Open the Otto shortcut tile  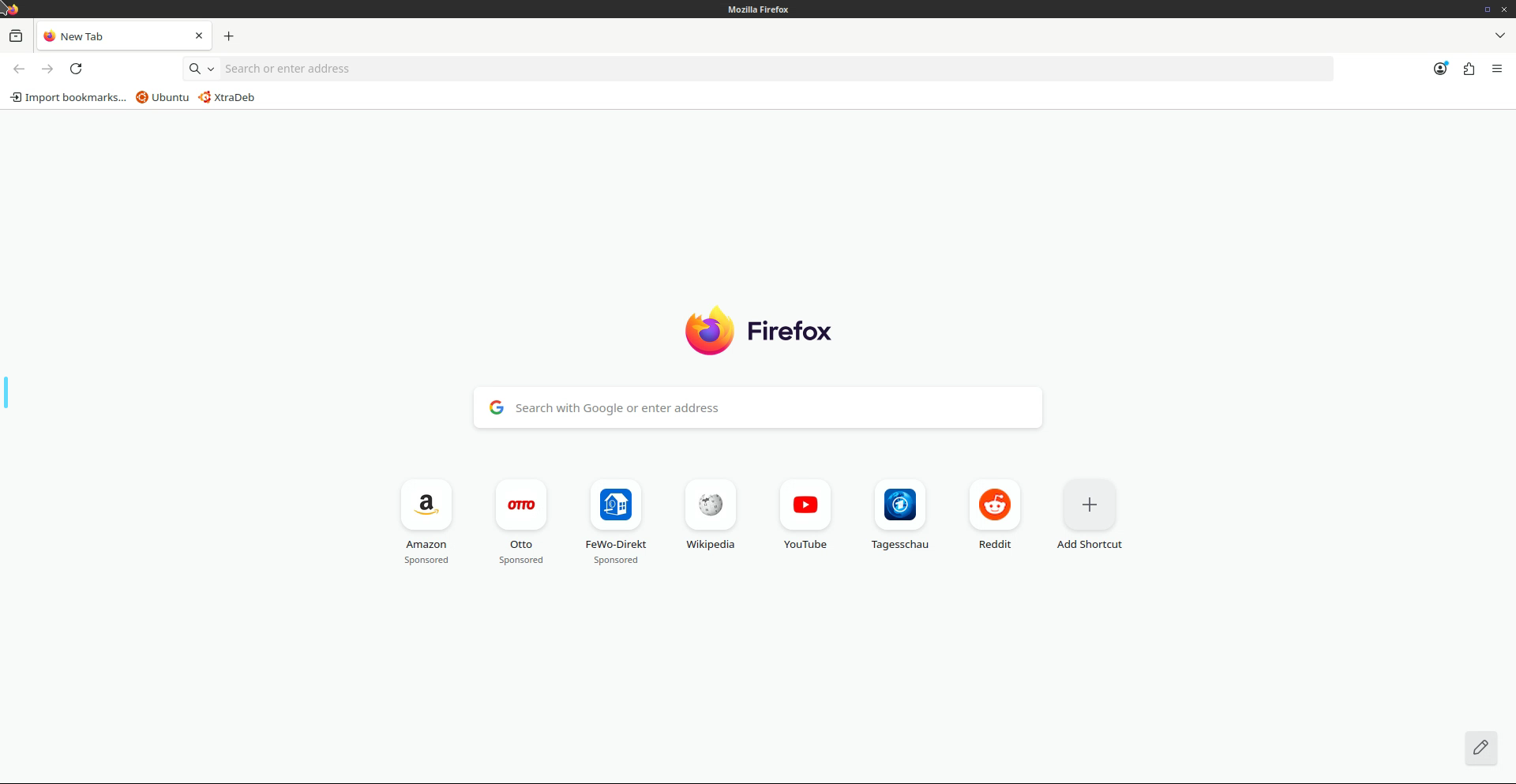pyautogui.click(x=521, y=505)
